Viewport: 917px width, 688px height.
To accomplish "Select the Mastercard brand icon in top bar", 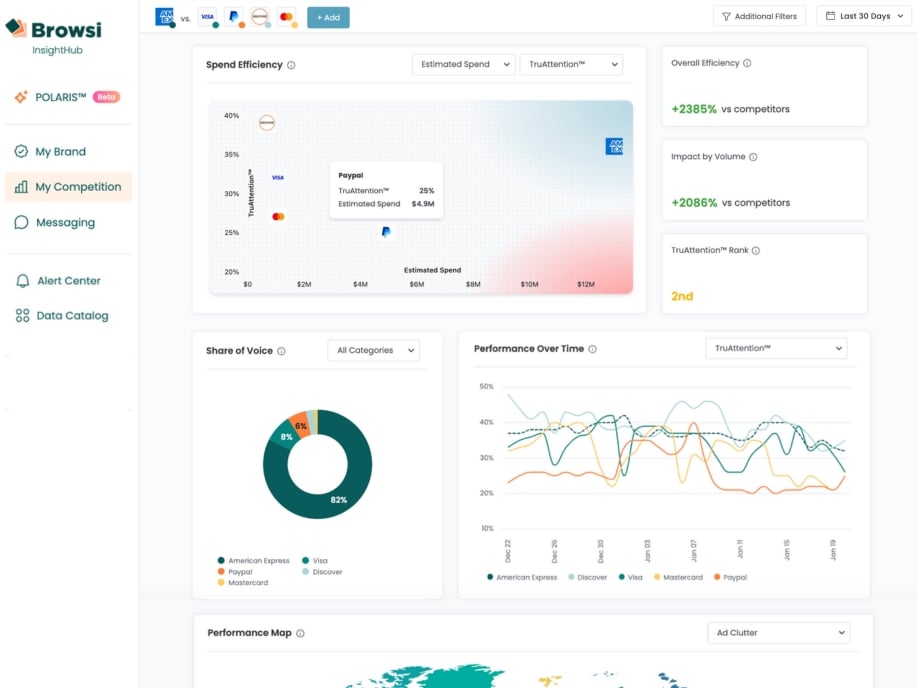I will coord(287,16).
